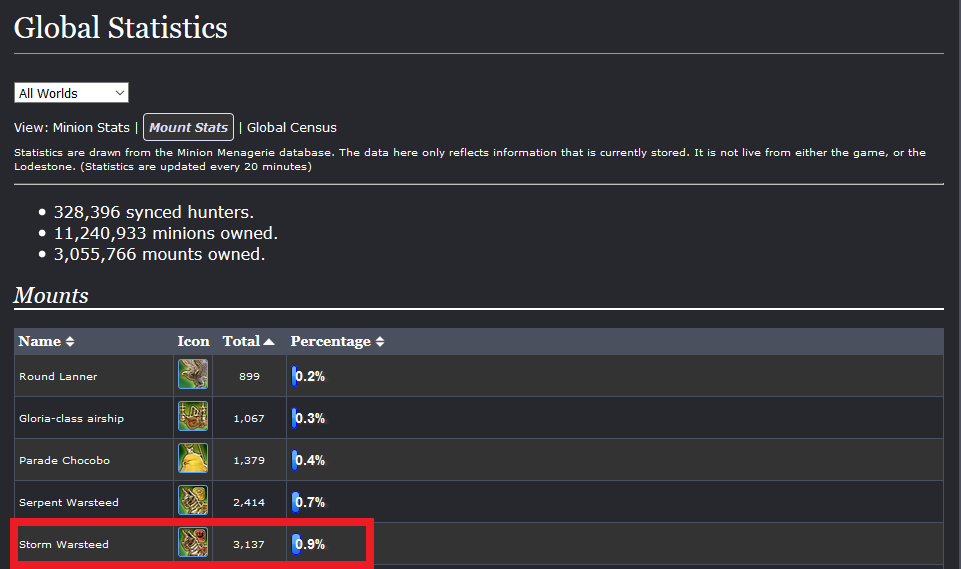961x569 pixels.
Task: Click the Storm Warsteed name
Action: (x=64, y=544)
